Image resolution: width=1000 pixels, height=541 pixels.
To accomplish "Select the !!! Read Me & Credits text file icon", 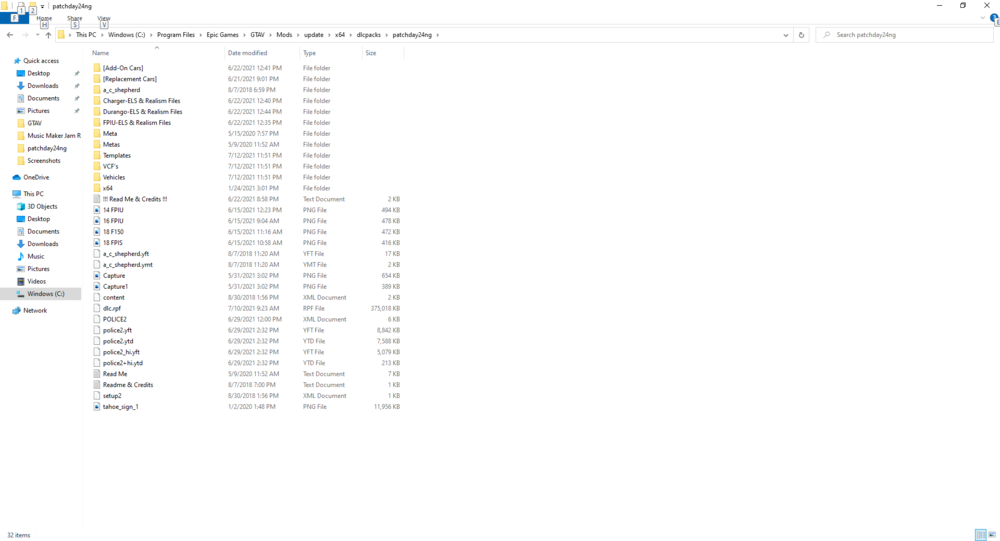I will [x=97, y=199].
